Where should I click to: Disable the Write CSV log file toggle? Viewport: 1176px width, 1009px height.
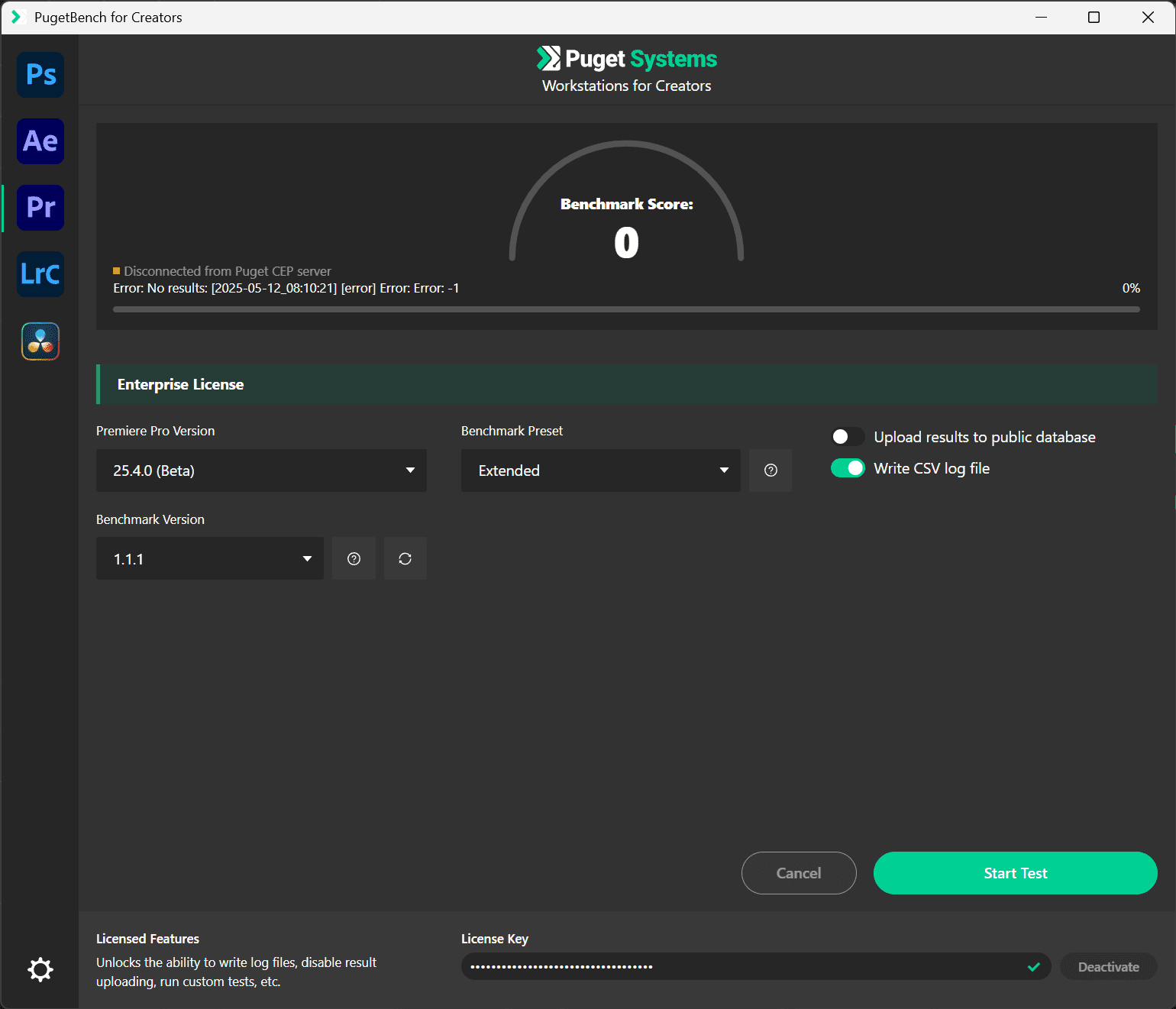pyautogui.click(x=848, y=468)
